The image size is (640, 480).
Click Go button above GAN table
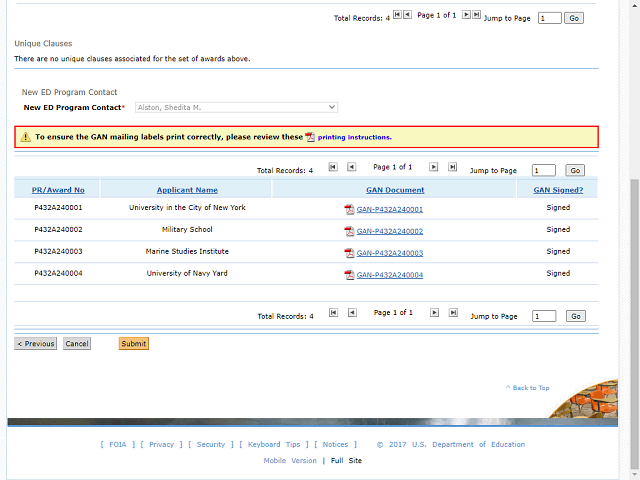point(575,170)
